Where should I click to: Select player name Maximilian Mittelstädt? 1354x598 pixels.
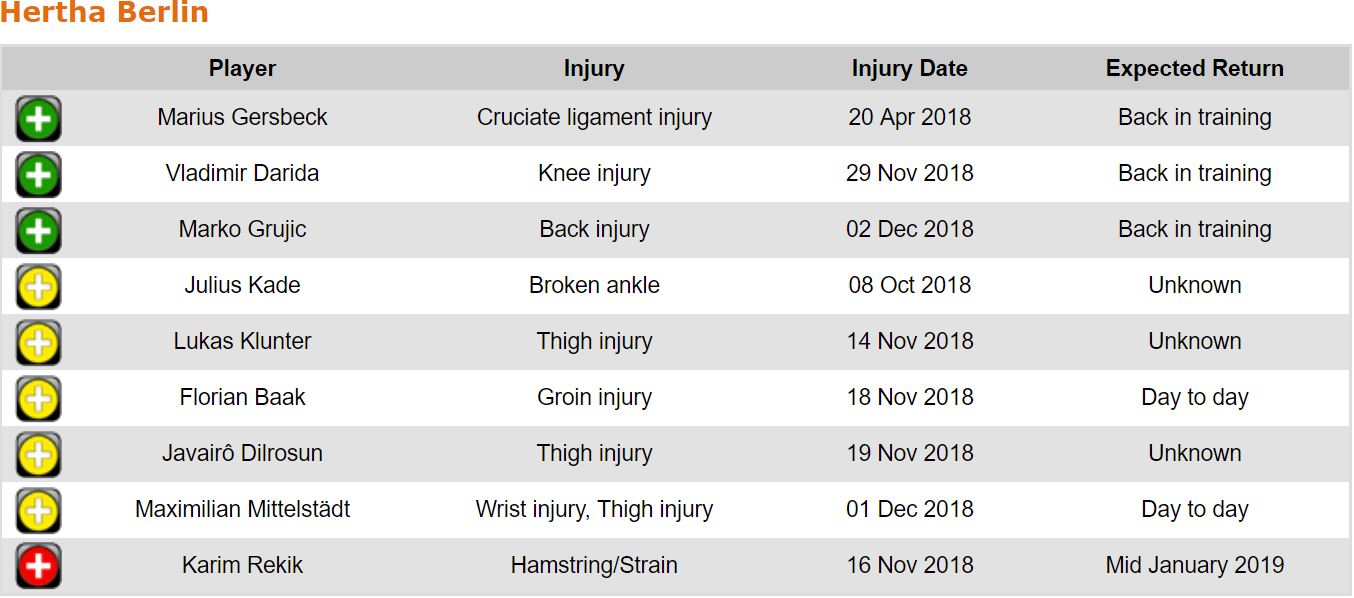pos(242,509)
